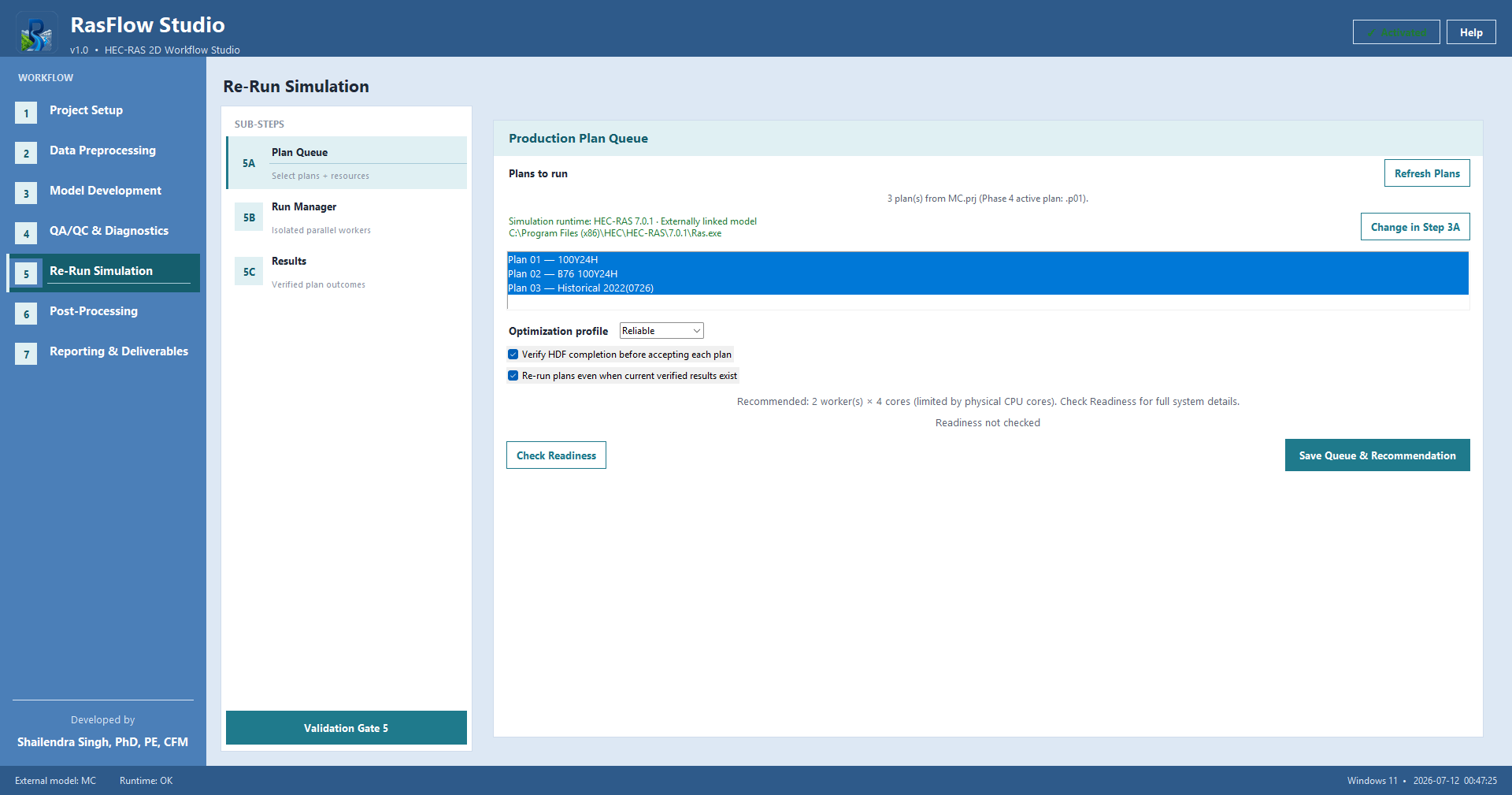Screen dimensions: 1512x795
Task: Click the 5C sub-step badge
Action: [x=249, y=272]
